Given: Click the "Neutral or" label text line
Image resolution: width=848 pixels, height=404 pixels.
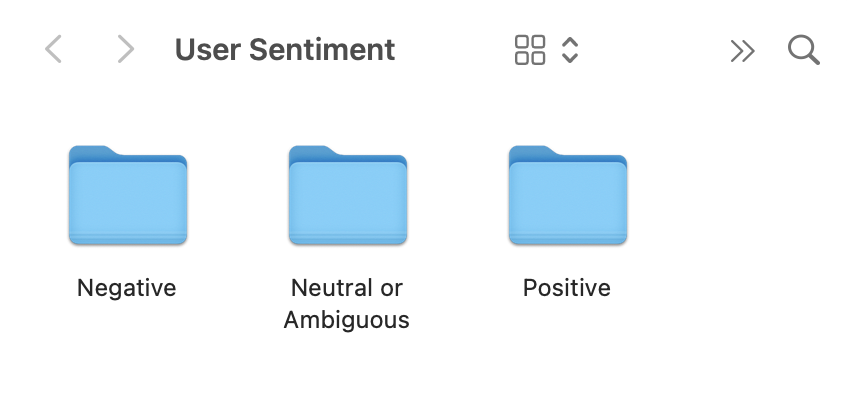Looking at the screenshot, I should [x=347, y=288].
